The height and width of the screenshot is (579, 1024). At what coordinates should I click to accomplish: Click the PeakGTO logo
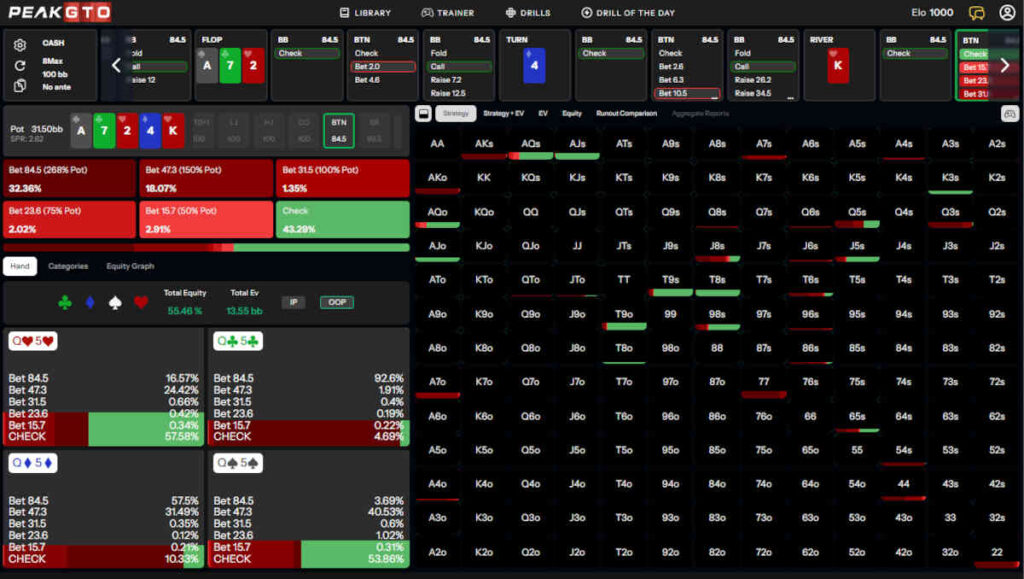(59, 12)
